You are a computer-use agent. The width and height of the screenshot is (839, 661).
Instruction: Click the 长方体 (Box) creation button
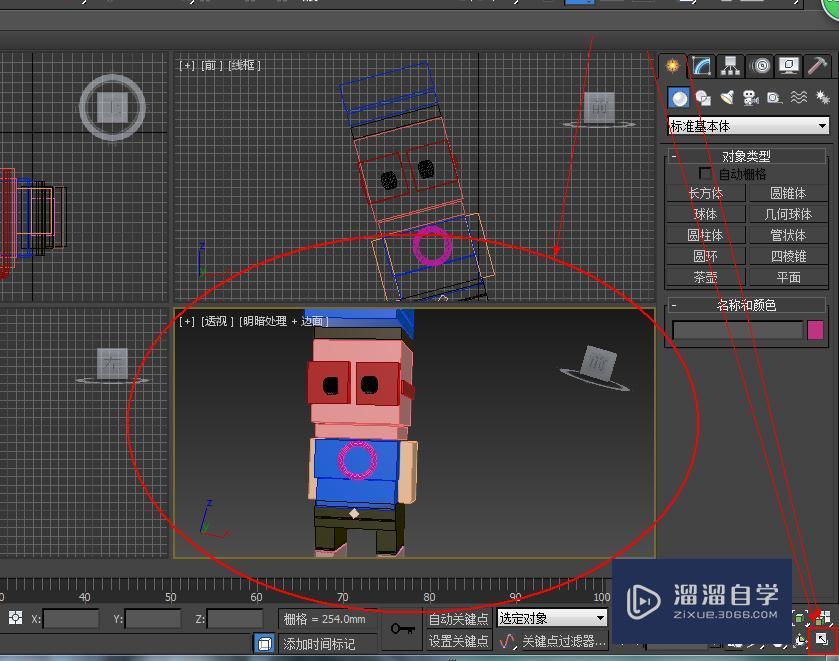pyautogui.click(x=704, y=193)
